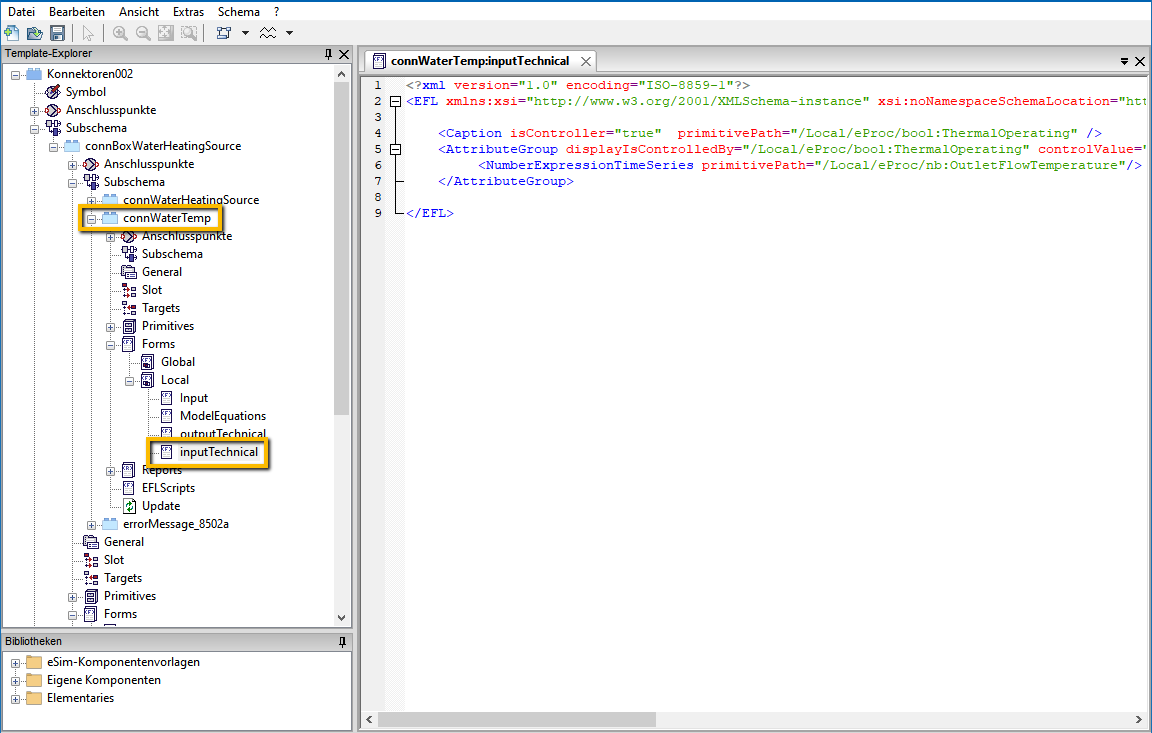Screen dimensions: 1152x733
Task: Expand the errorMessage_8502a node
Action: [x=91, y=525]
